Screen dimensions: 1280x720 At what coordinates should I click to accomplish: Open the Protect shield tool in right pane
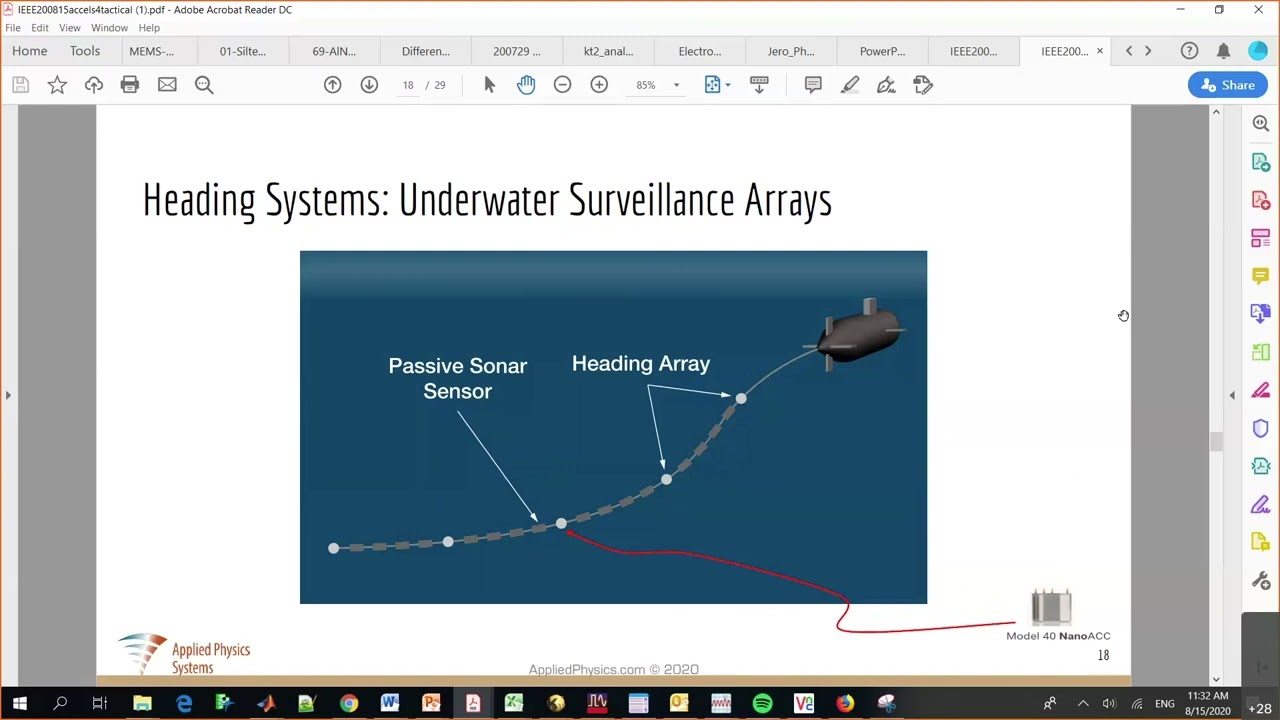[1261, 428]
